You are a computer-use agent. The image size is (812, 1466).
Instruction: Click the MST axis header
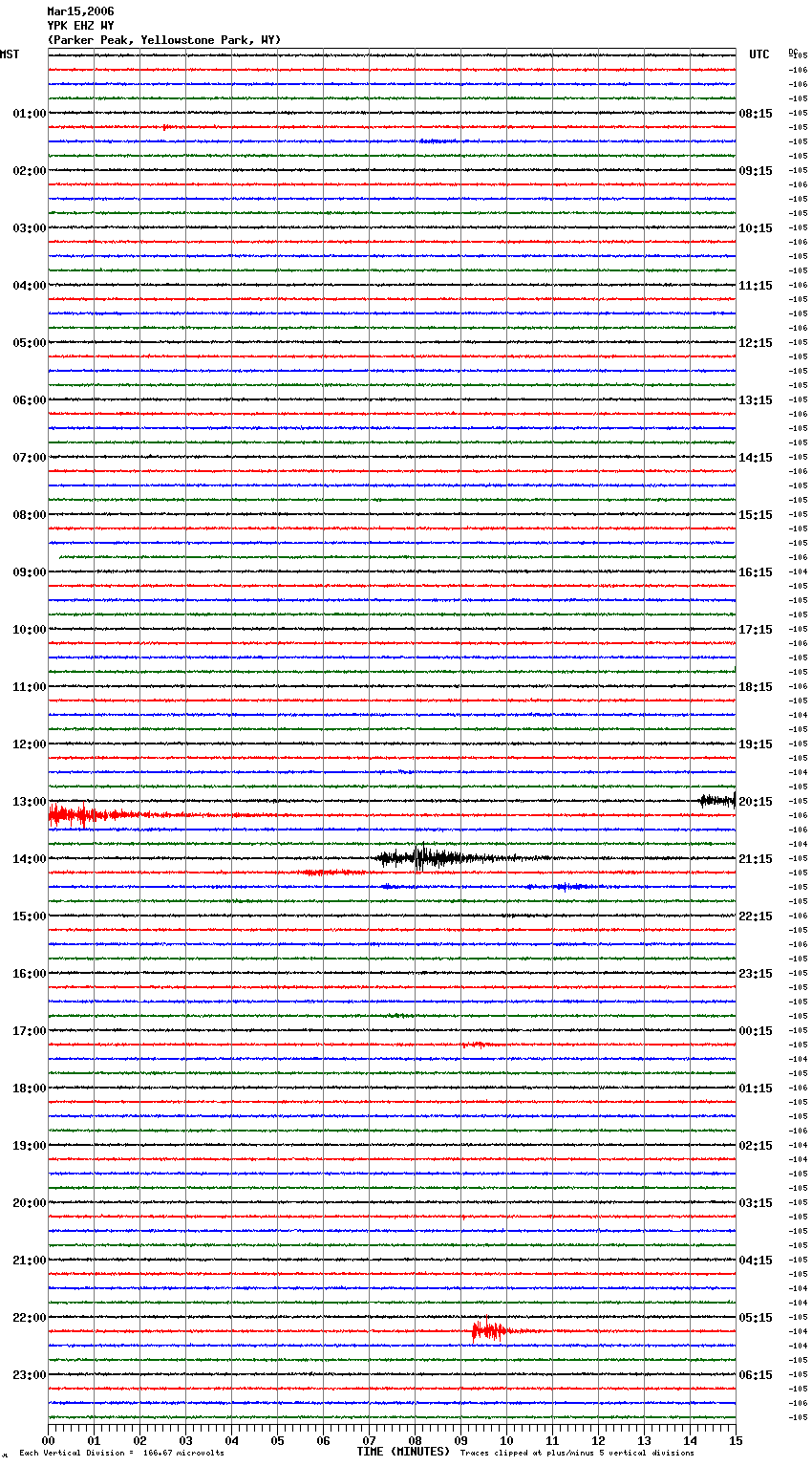(x=10, y=54)
